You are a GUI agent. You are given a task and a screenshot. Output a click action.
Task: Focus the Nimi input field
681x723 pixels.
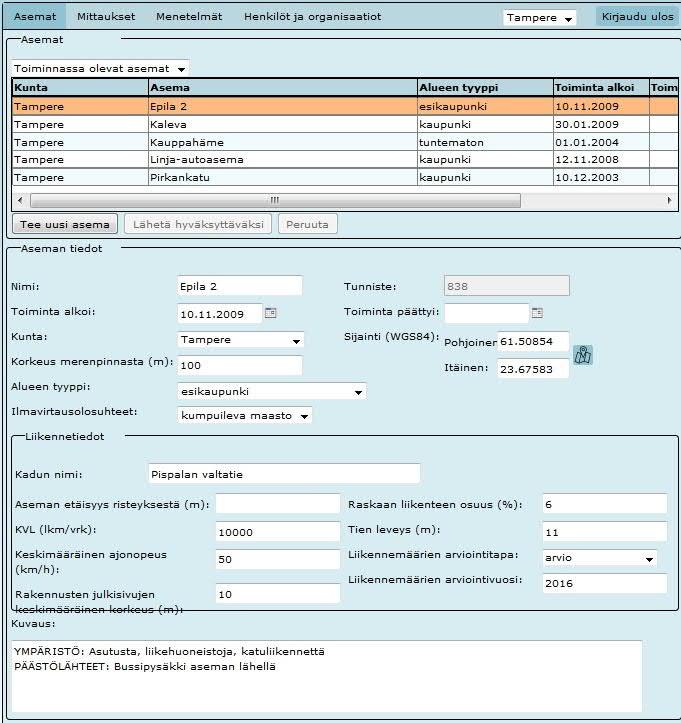240,286
